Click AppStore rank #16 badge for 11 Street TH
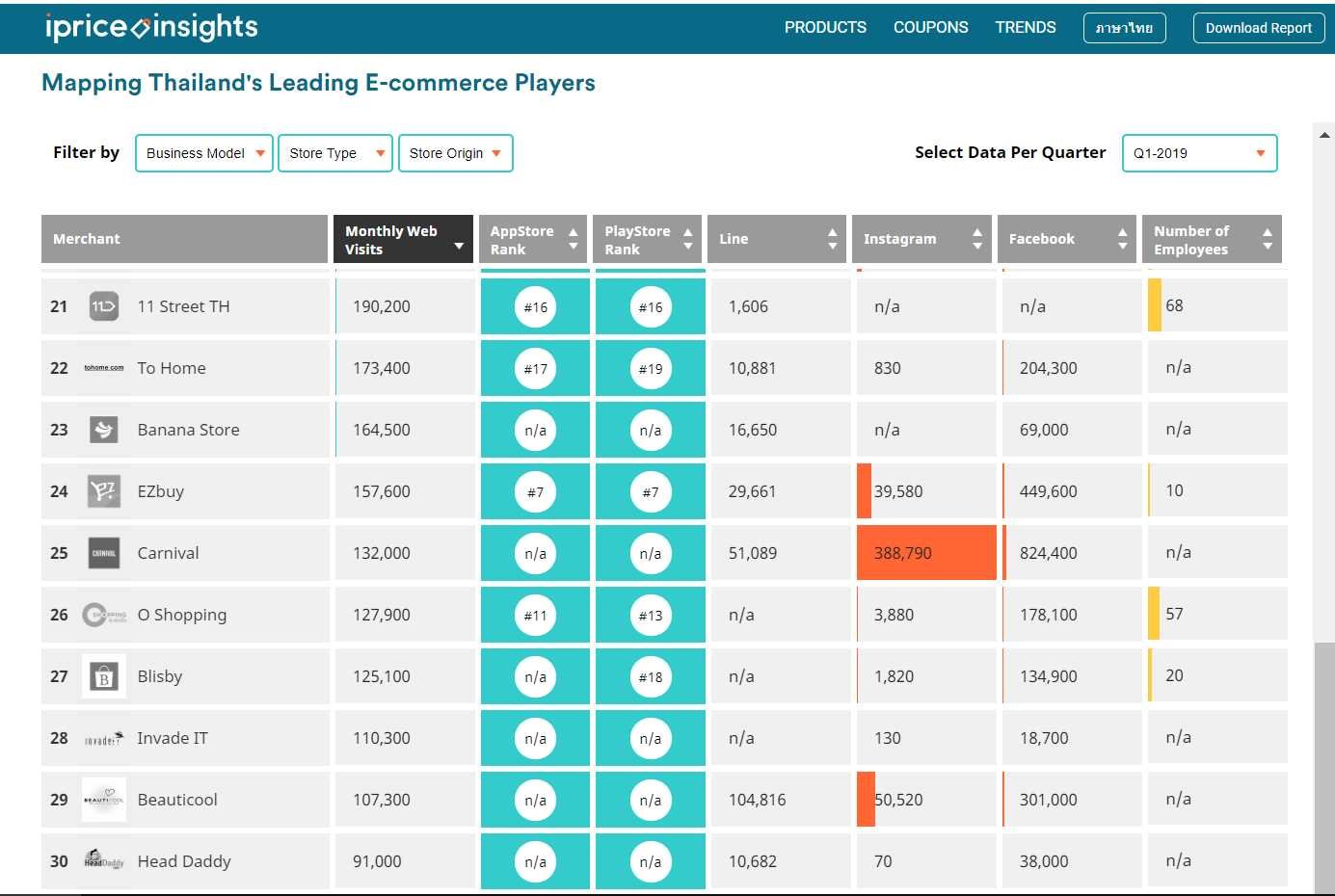Image resolution: width=1335 pixels, height=896 pixels. [x=536, y=307]
